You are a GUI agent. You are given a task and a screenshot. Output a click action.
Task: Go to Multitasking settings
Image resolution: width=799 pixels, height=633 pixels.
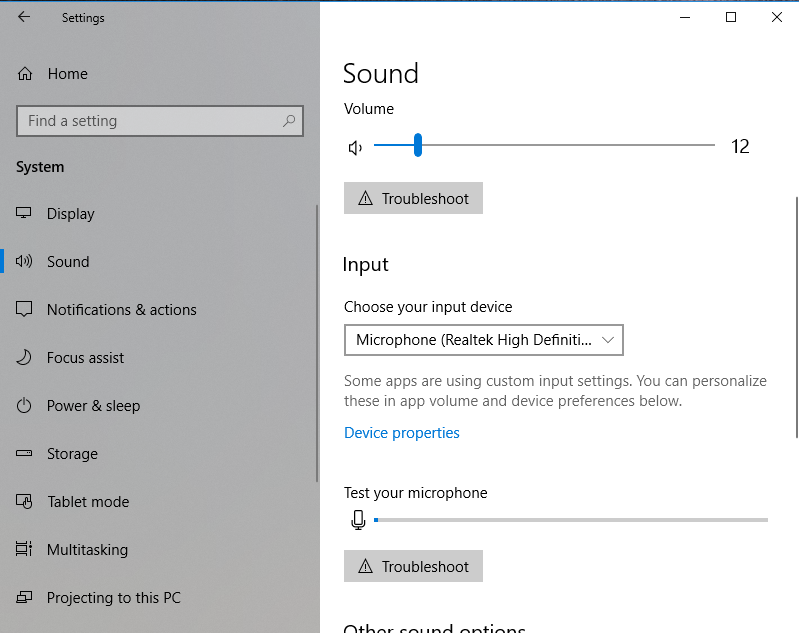(87, 550)
